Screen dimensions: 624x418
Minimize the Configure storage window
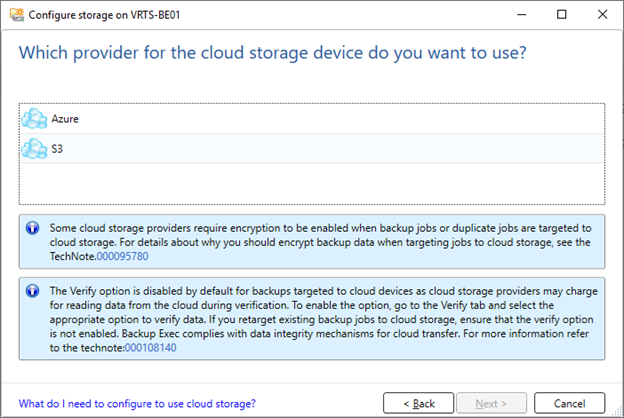(x=522, y=15)
